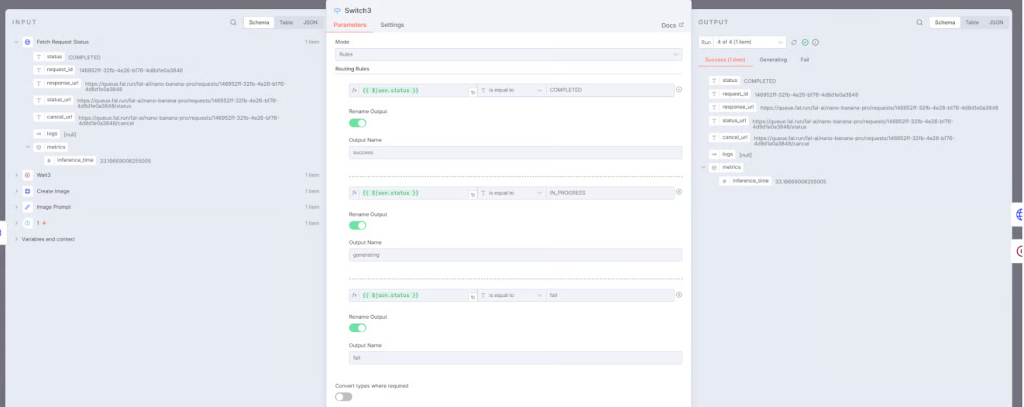
Task: Open the Docs link
Action: pos(672,25)
